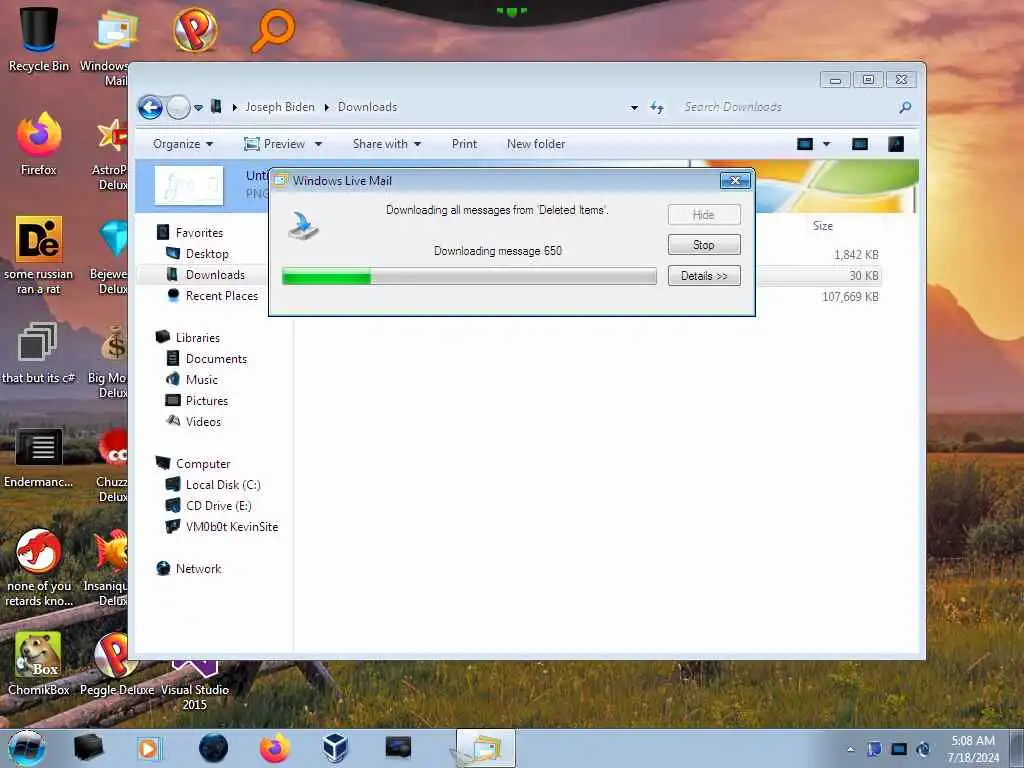Select Libraries in navigation pane
The height and width of the screenshot is (768, 1024).
[197, 338]
